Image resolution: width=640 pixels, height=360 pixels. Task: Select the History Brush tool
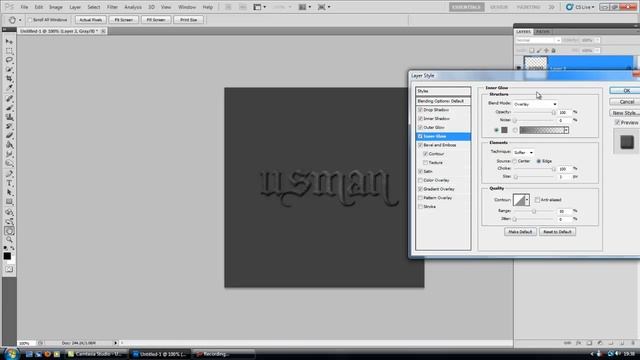point(9,126)
